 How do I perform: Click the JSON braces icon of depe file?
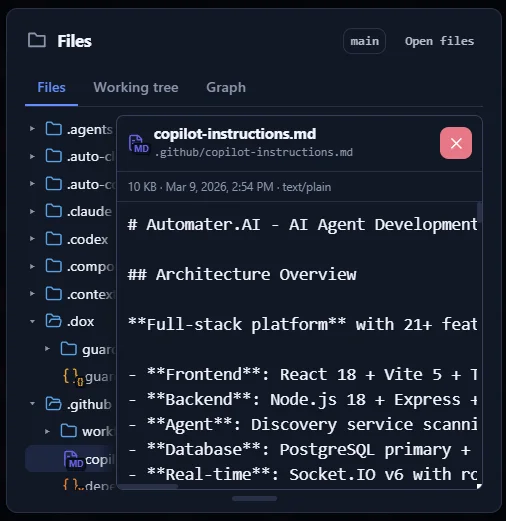pyautogui.click(x=73, y=484)
